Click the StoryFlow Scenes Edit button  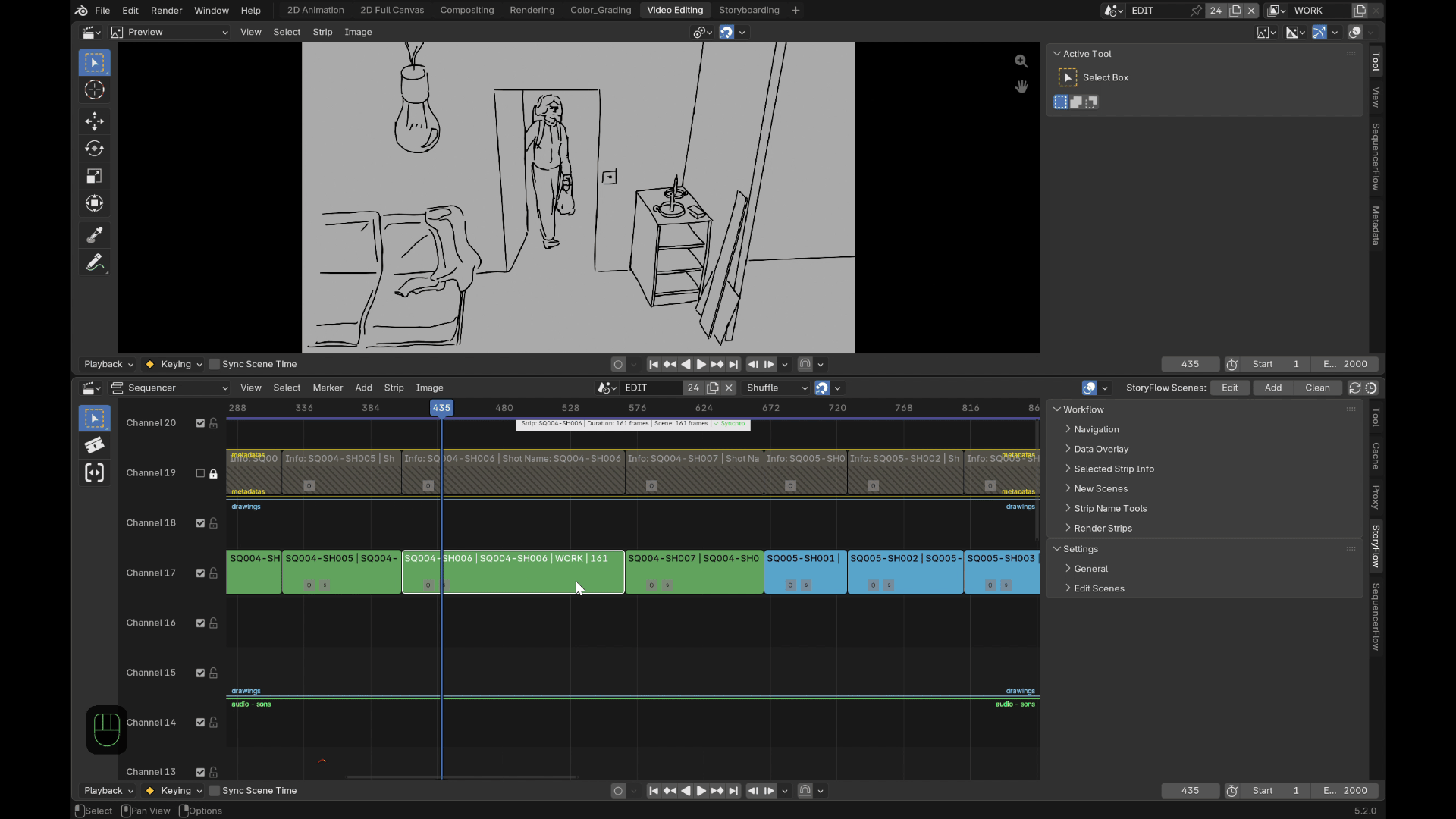coord(1229,388)
